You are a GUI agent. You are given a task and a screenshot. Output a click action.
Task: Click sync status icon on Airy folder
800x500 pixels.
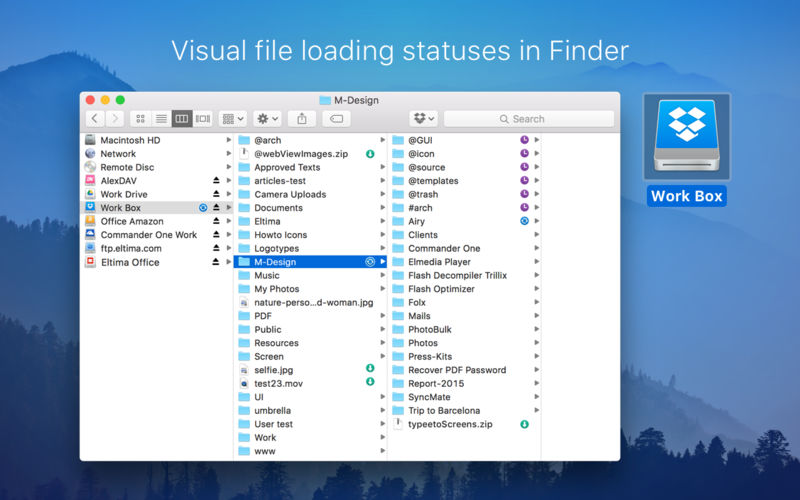pos(524,221)
